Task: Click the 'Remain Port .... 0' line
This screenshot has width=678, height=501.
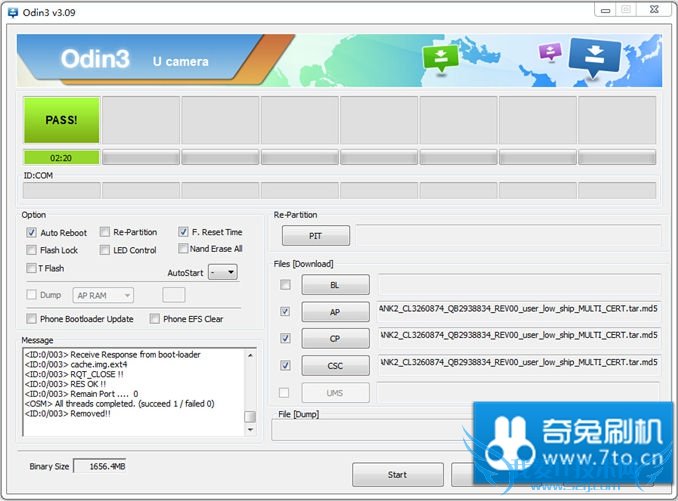Action: pyautogui.click(x=82, y=394)
